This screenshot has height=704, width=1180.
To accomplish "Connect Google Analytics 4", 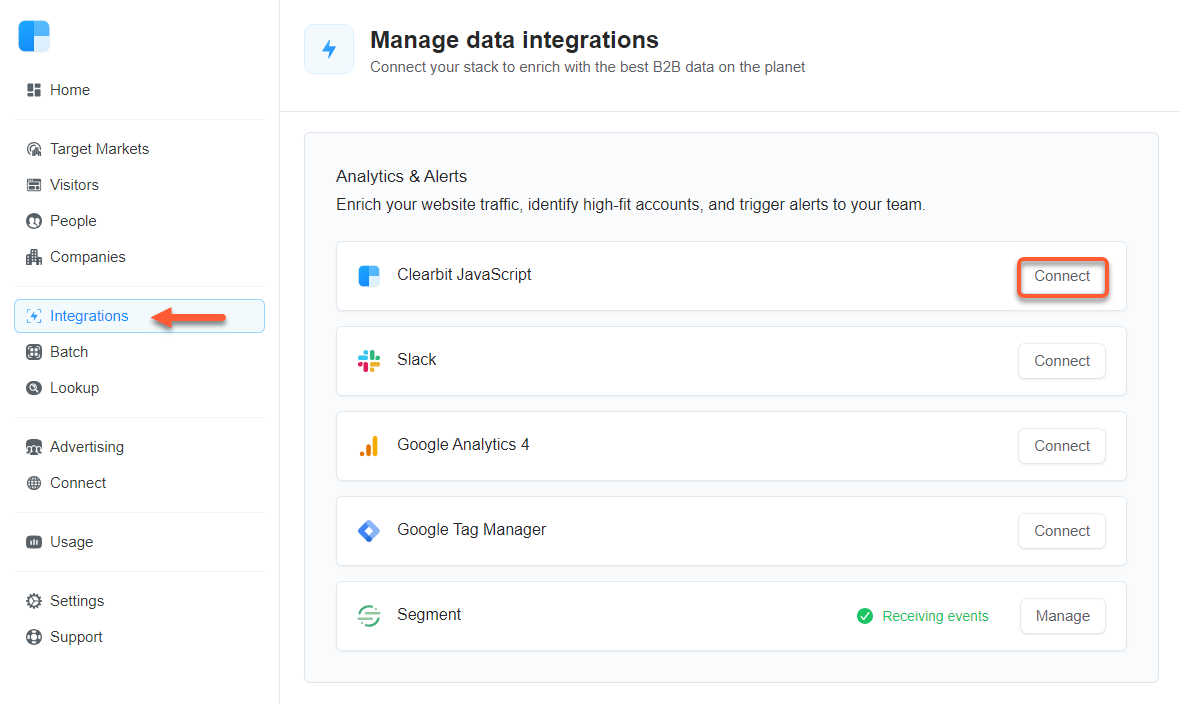I will tap(1062, 446).
